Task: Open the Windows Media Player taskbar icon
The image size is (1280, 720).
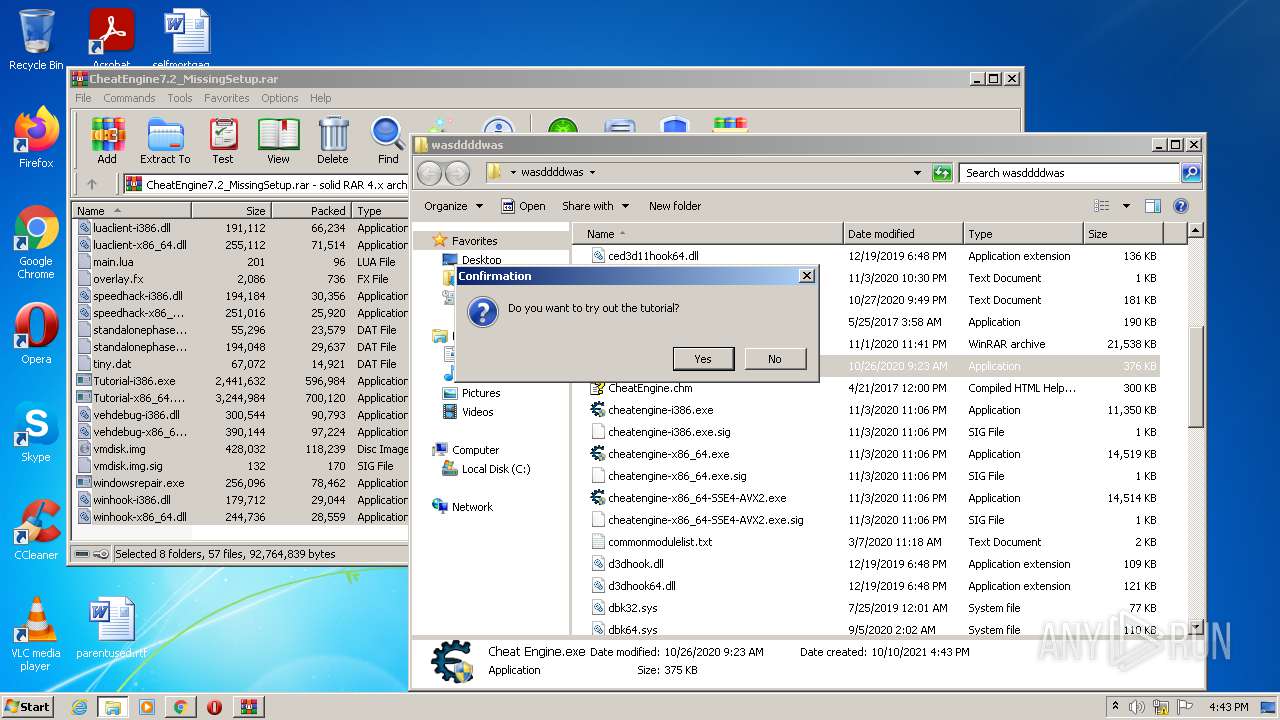Action: 147,706
